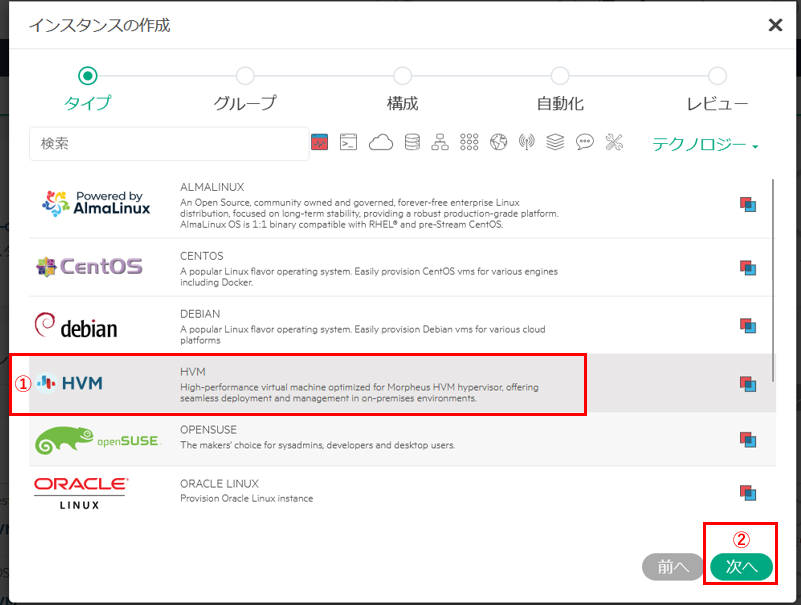This screenshot has height=605, width=801.
Task: Open the テクノロジー dropdown filter
Action: 705,145
